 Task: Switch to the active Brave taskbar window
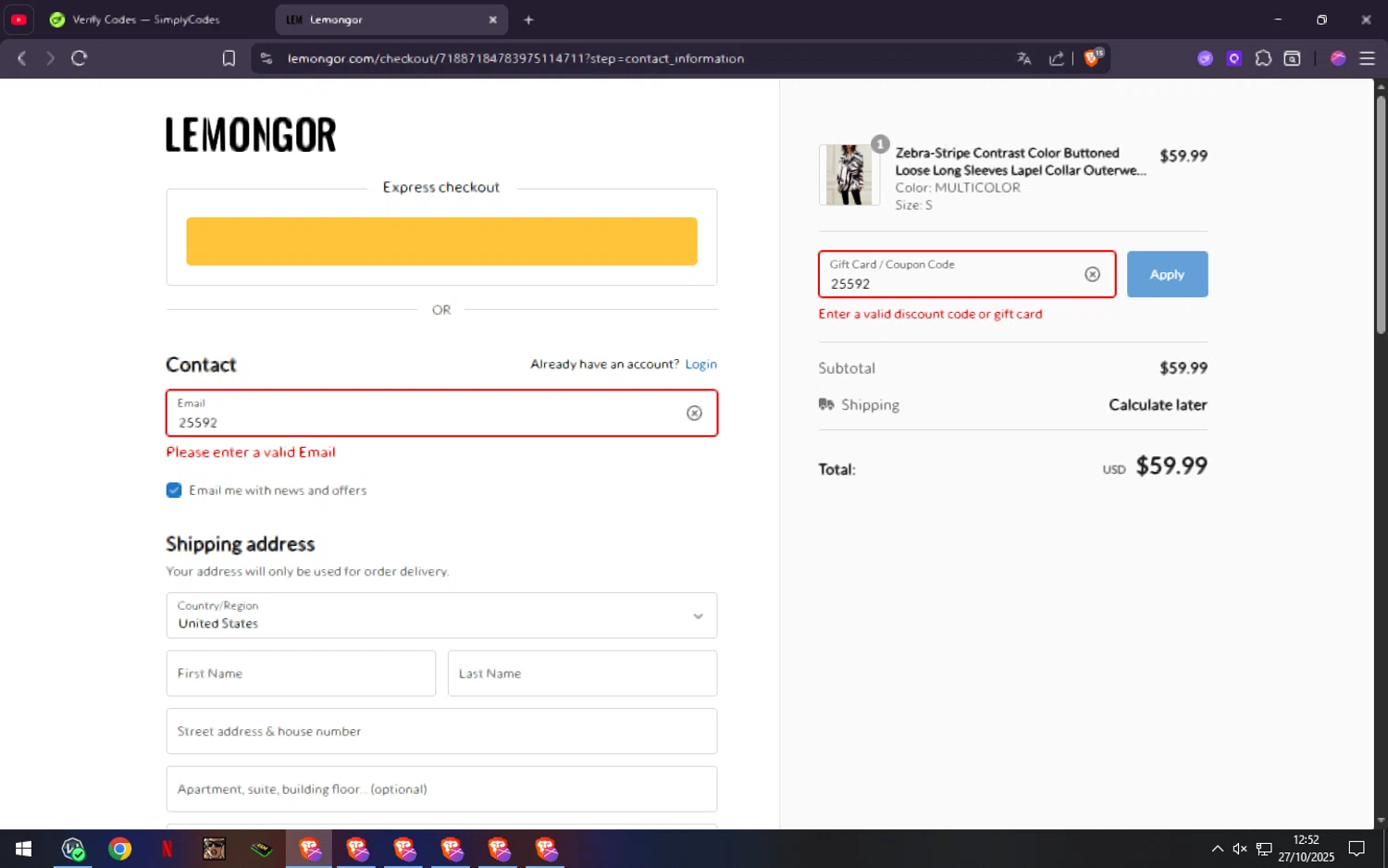(309, 849)
